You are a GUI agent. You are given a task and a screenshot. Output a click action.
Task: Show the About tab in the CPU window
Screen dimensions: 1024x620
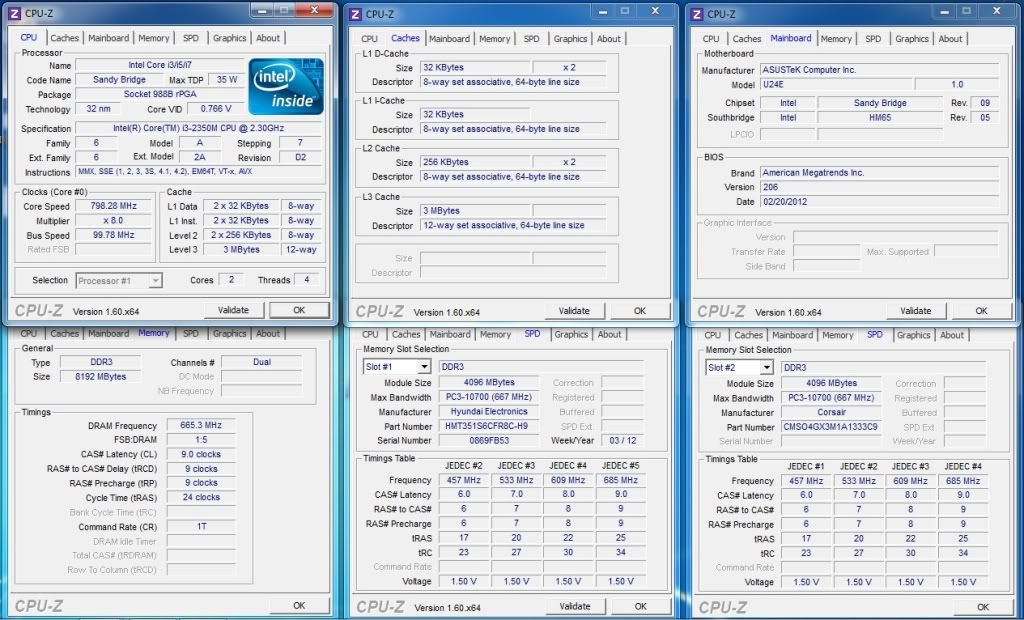pos(268,38)
